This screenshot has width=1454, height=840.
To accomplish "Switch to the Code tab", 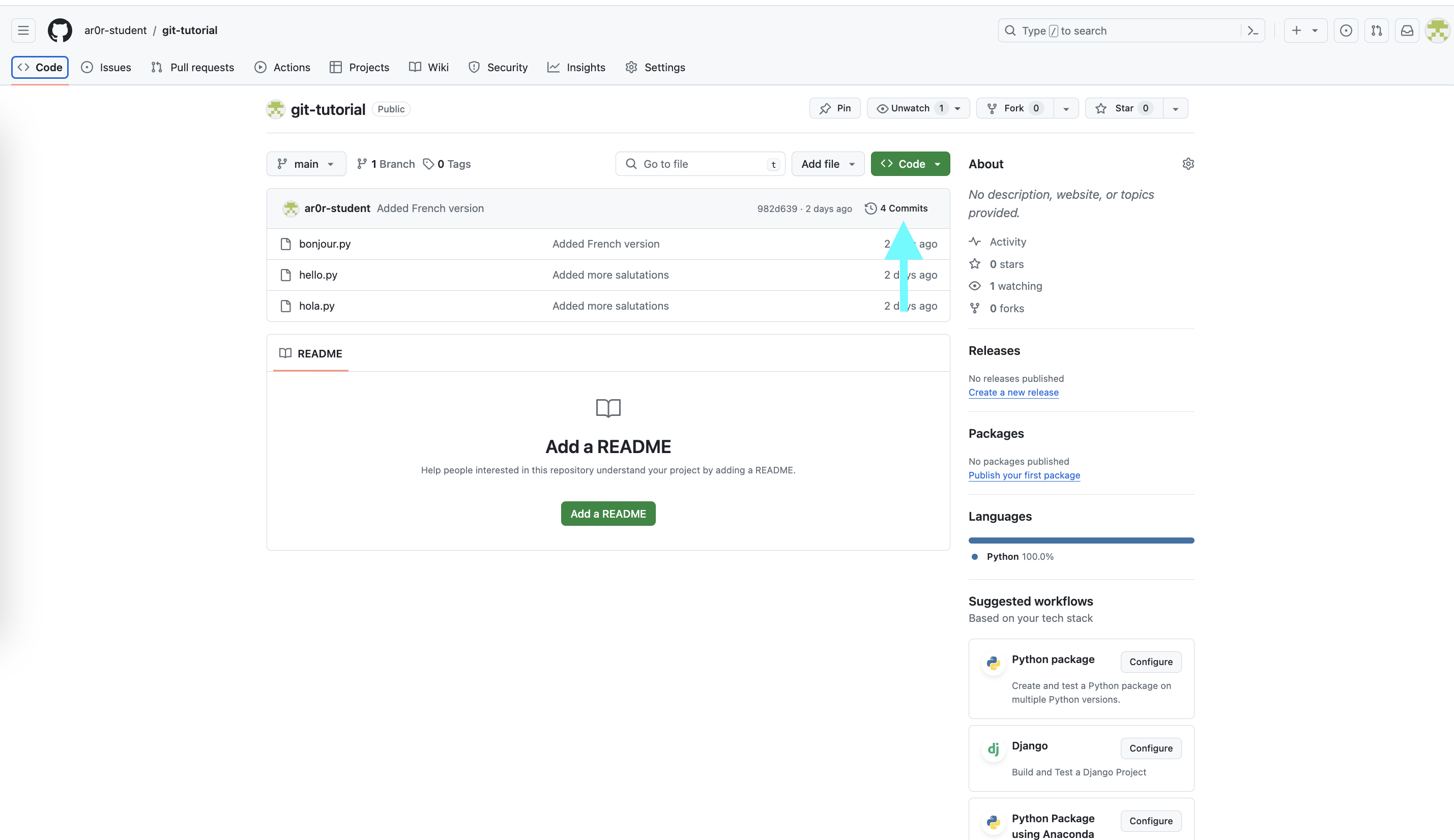I will coord(40,68).
